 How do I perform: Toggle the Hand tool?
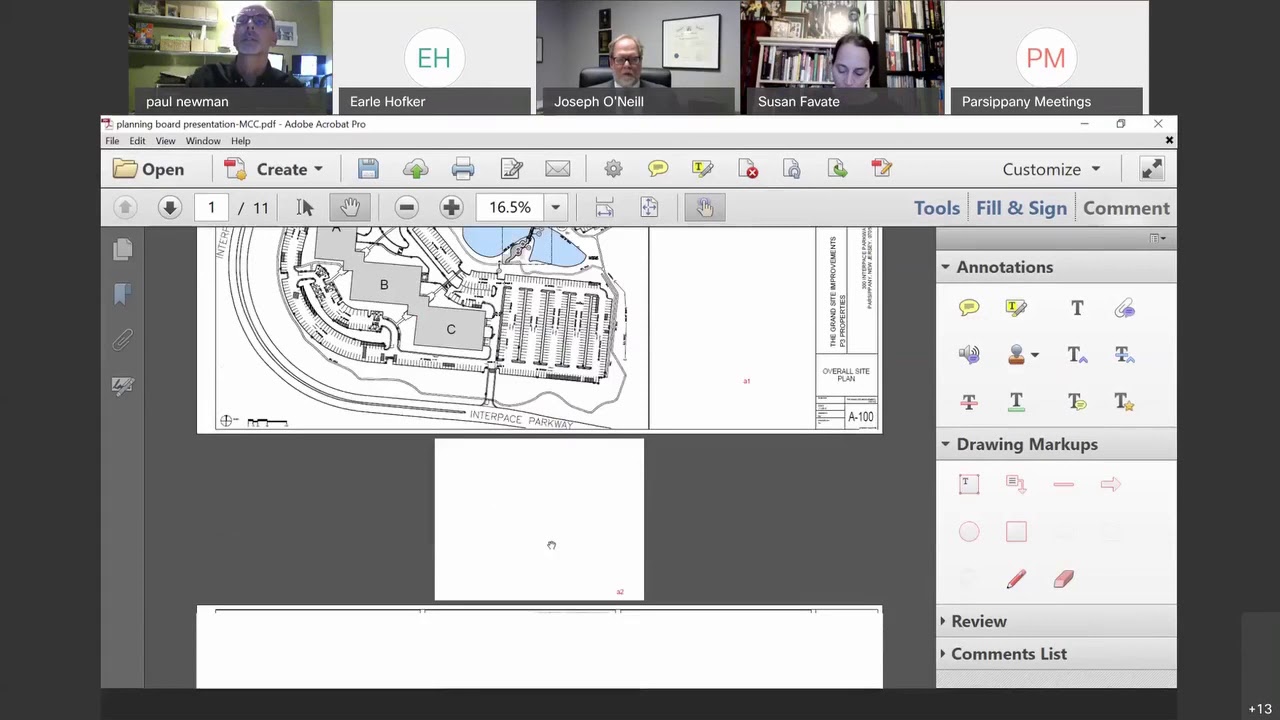coord(349,208)
